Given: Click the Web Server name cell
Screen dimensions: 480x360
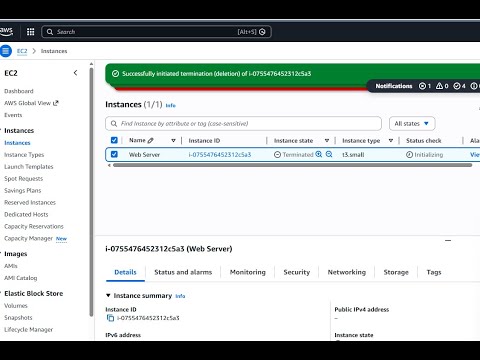Looking at the screenshot, I should click(144, 155).
